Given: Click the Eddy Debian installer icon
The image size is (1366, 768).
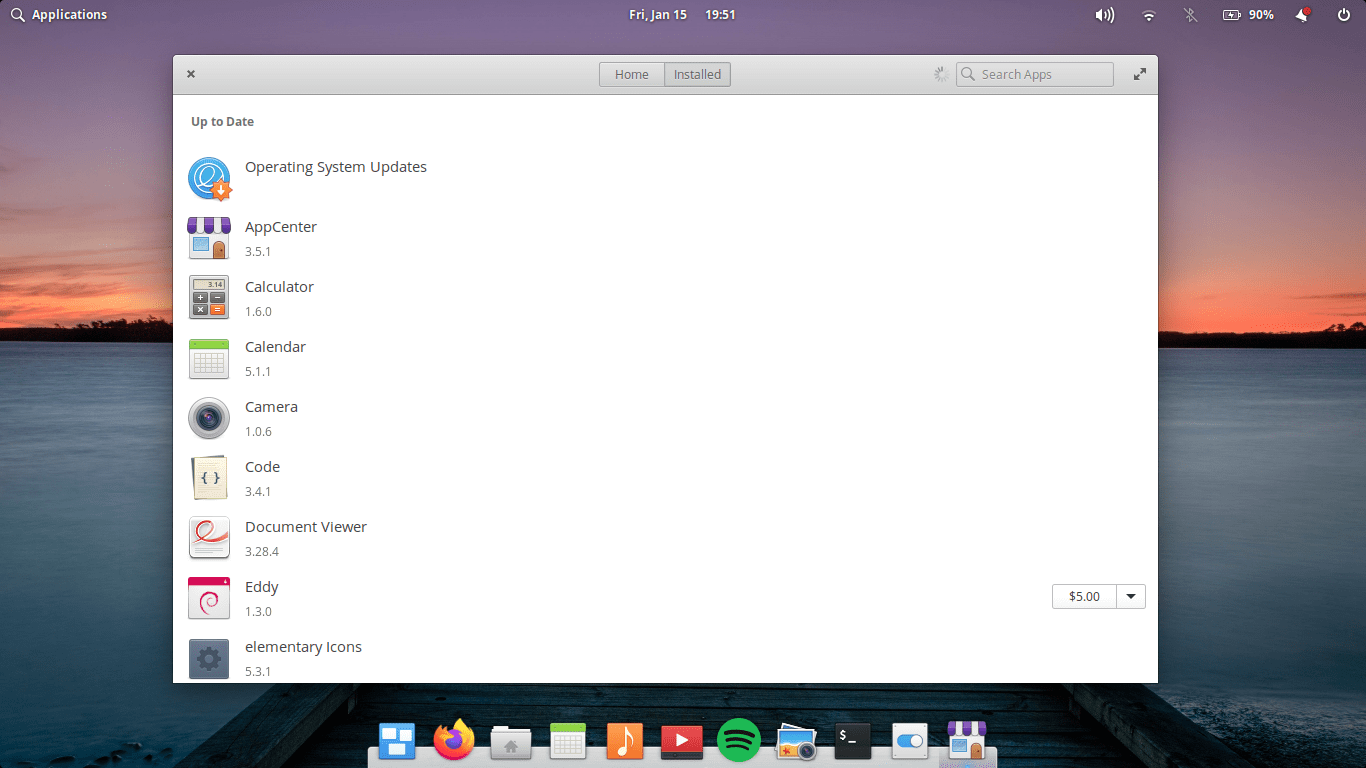Looking at the screenshot, I should click(209, 598).
